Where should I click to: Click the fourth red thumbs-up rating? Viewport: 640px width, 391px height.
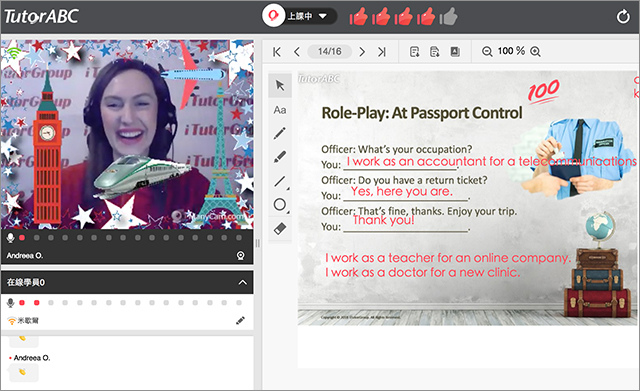point(426,17)
